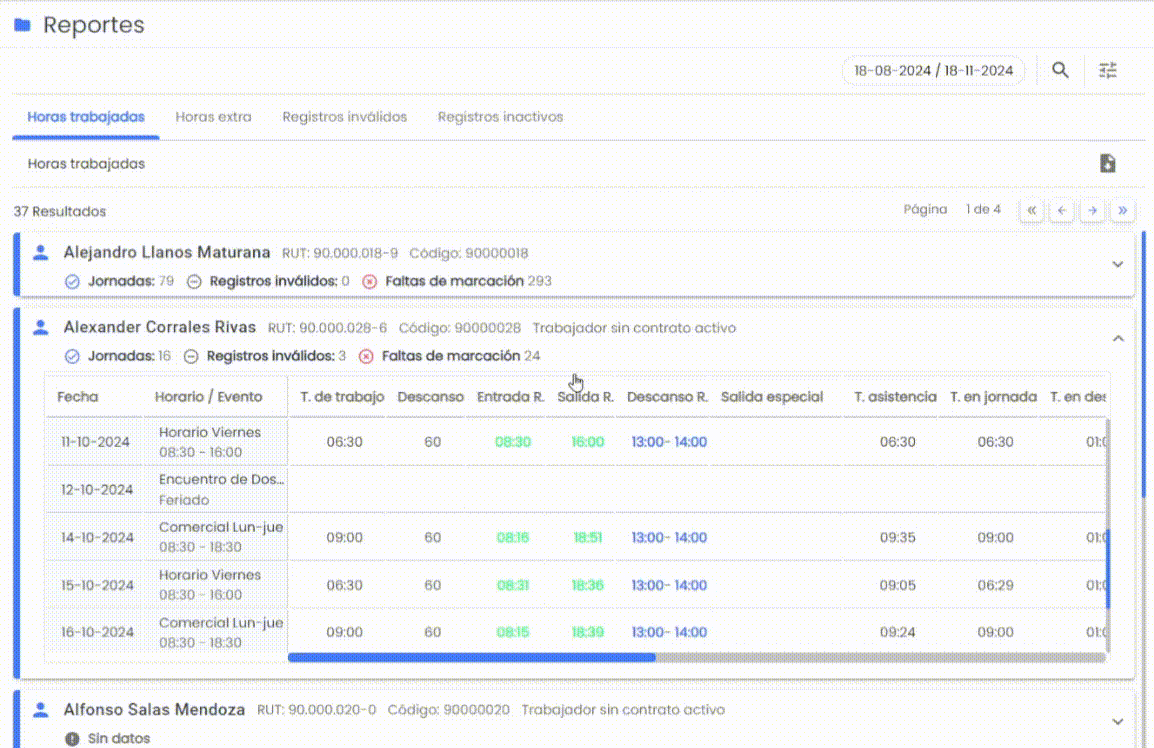
Task: Click the green entry time 08:31
Action: pyautogui.click(x=513, y=585)
